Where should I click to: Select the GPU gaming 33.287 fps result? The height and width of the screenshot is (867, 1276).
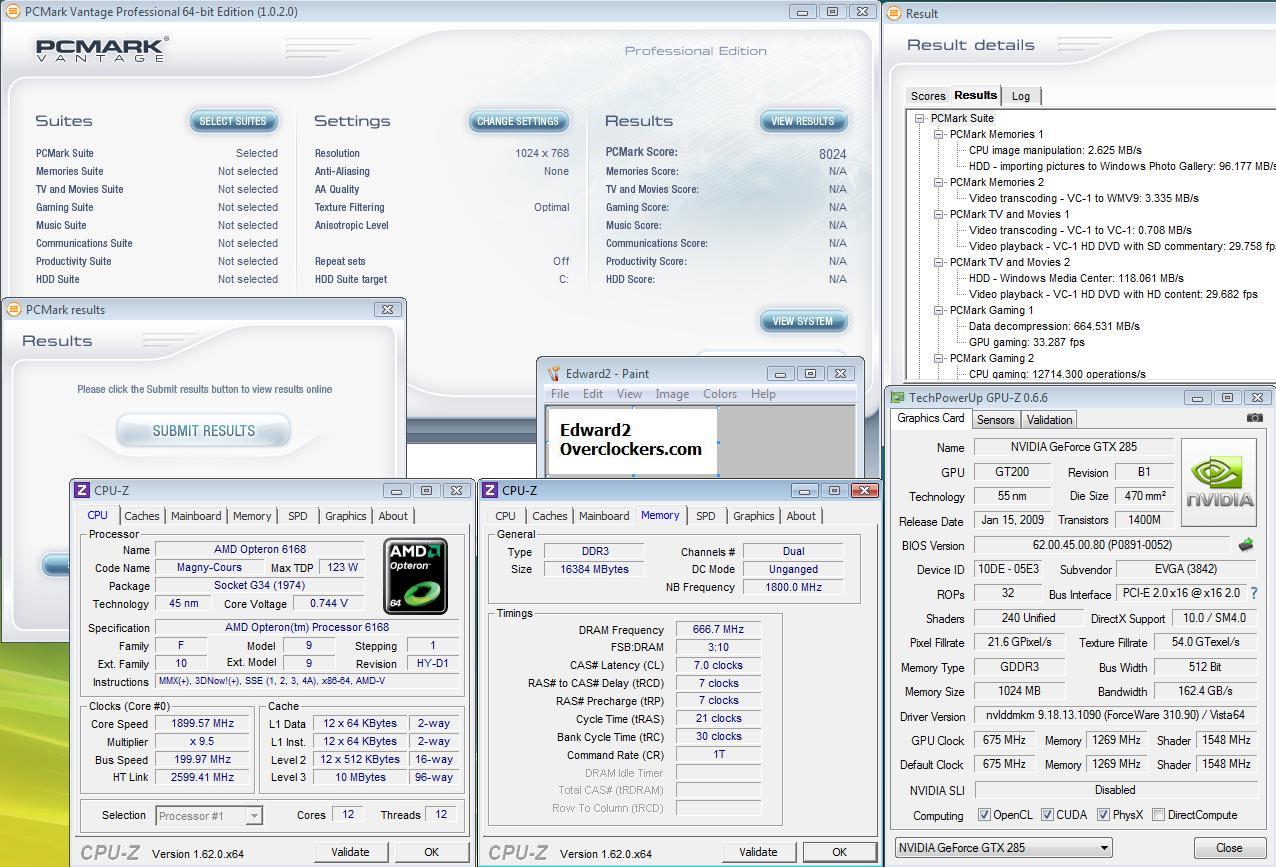(1026, 342)
